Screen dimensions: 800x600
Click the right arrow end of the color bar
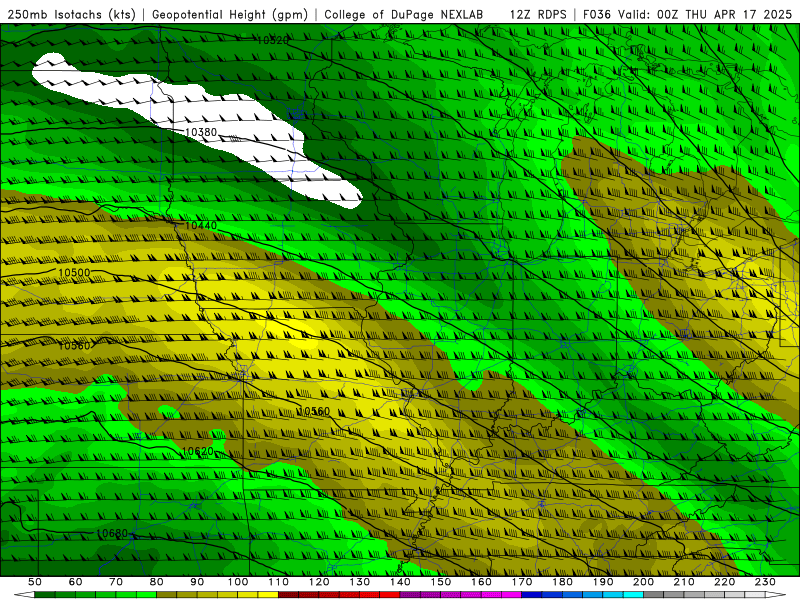[775, 595]
